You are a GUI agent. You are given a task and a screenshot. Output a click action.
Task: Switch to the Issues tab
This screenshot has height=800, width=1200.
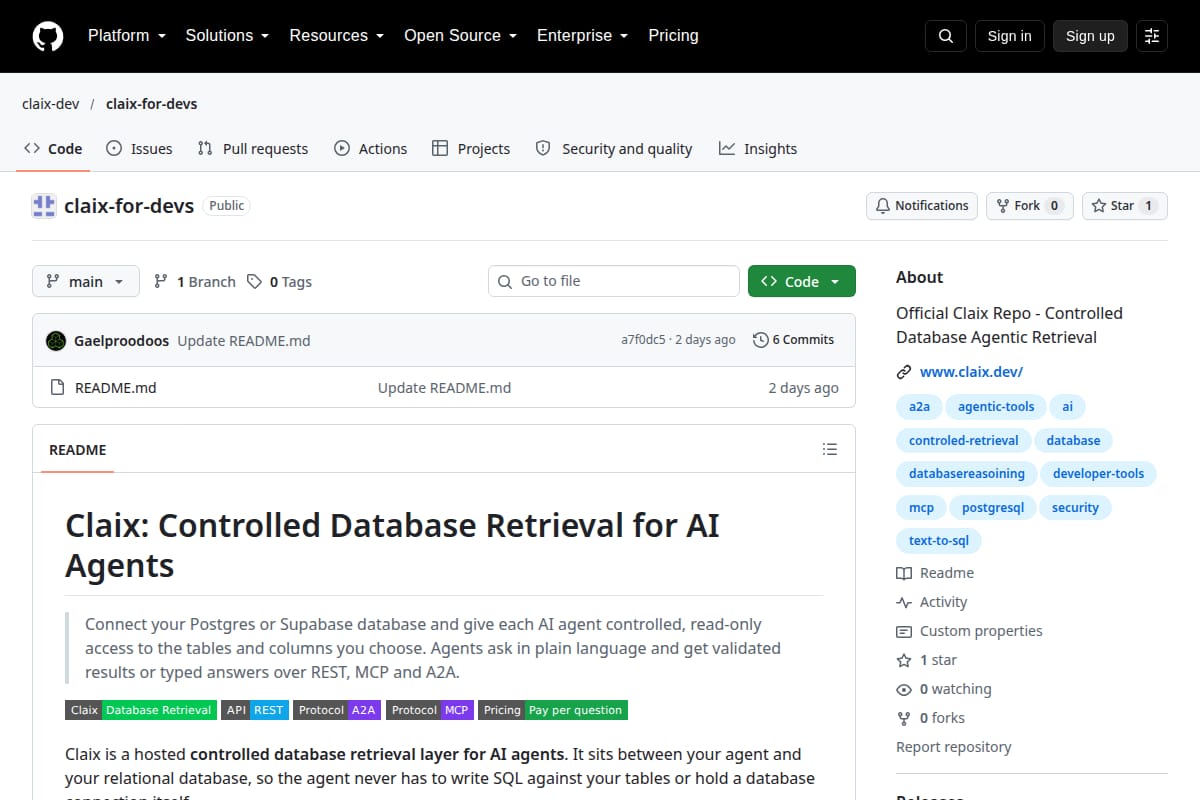click(139, 149)
